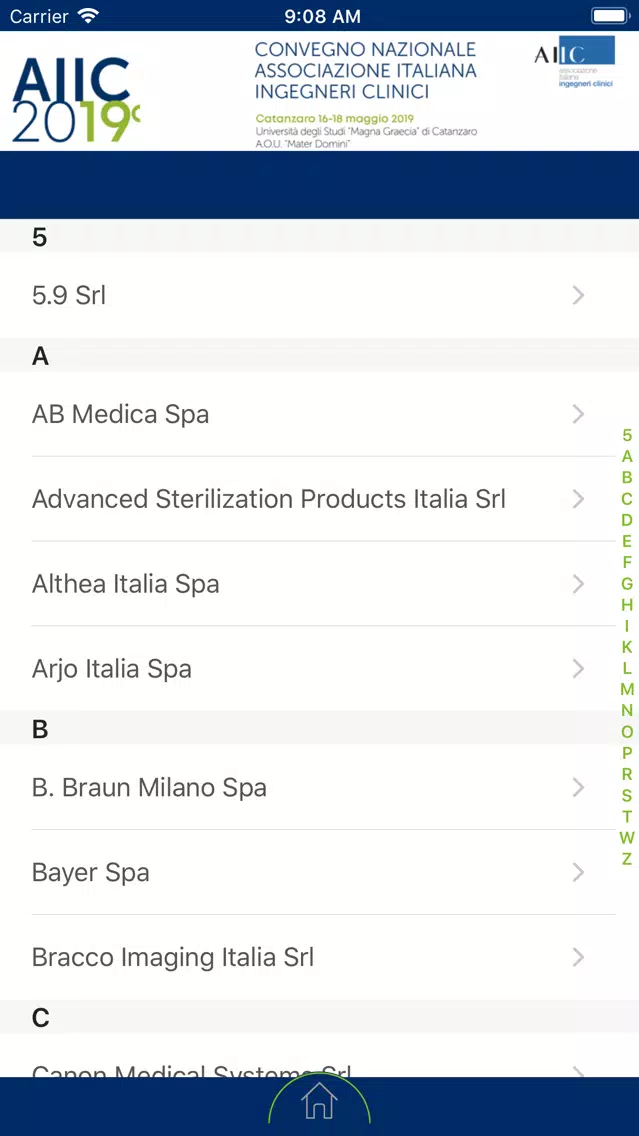This screenshot has height=1136, width=639.
Task: Jump to letter Z in index
Action: (x=627, y=859)
